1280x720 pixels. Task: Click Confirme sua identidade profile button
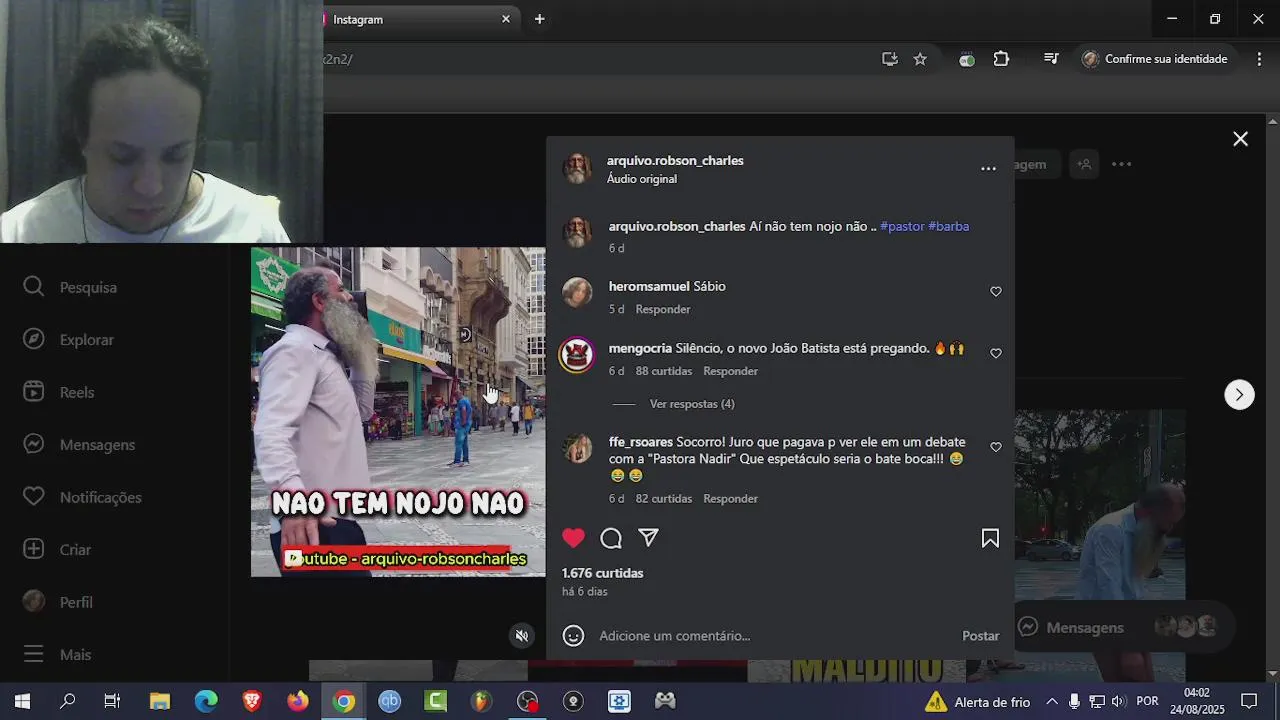1154,59
